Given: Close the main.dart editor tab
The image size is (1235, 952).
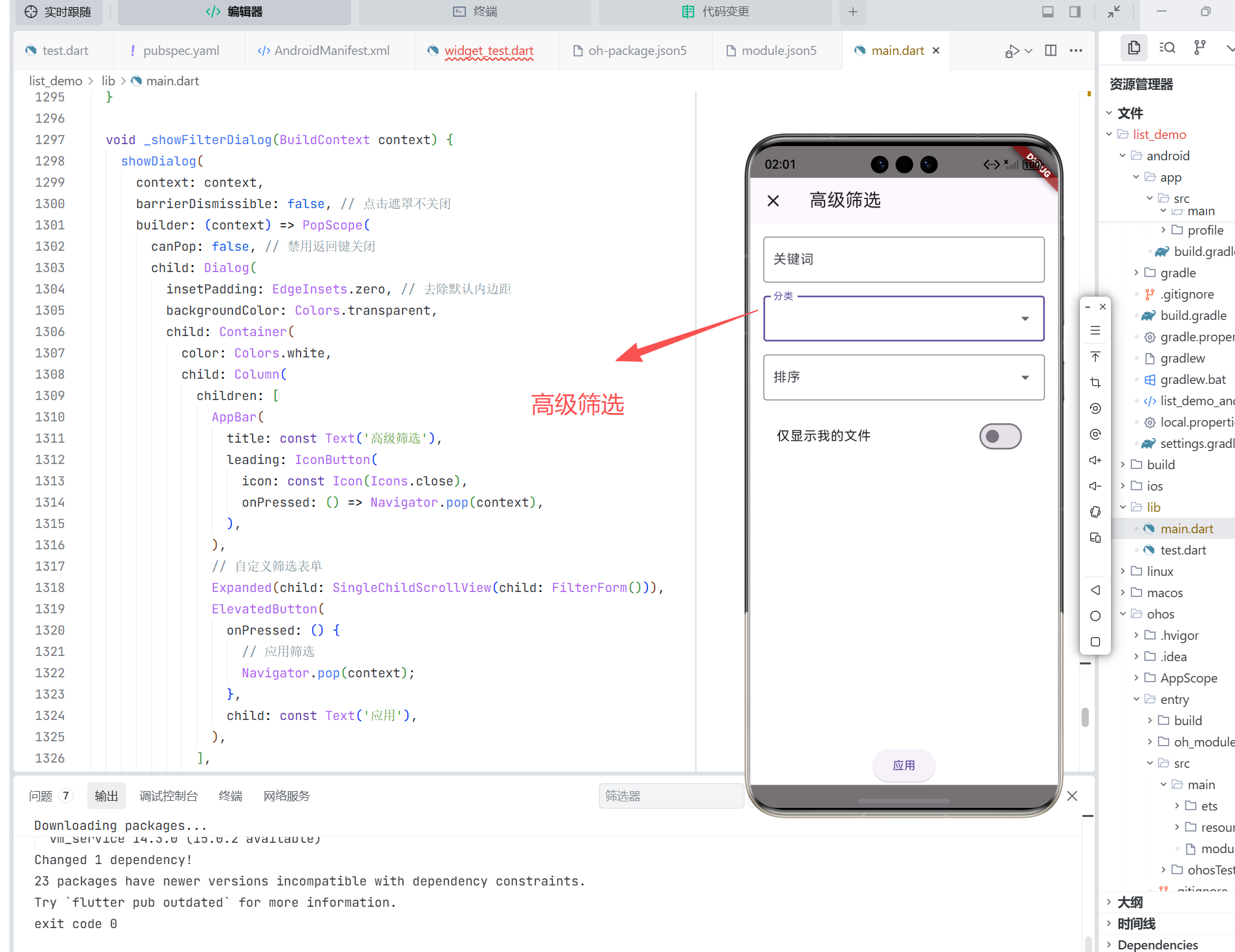Looking at the screenshot, I should [936, 50].
